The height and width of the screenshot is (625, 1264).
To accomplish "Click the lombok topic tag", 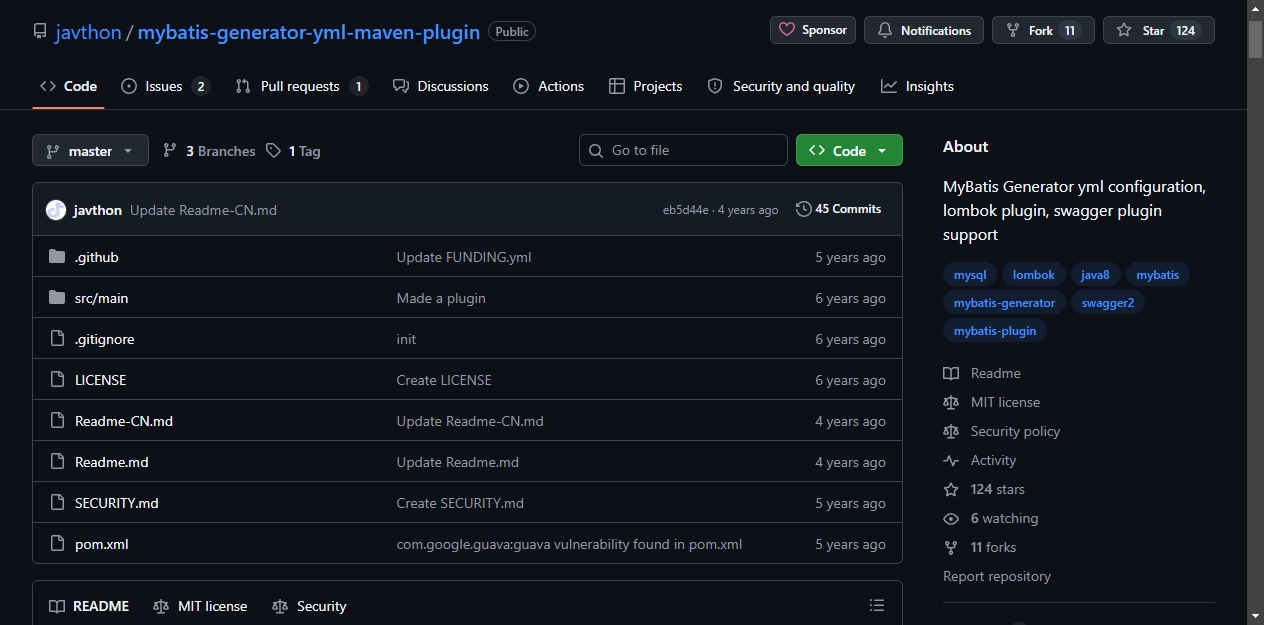I will point(1034,274).
